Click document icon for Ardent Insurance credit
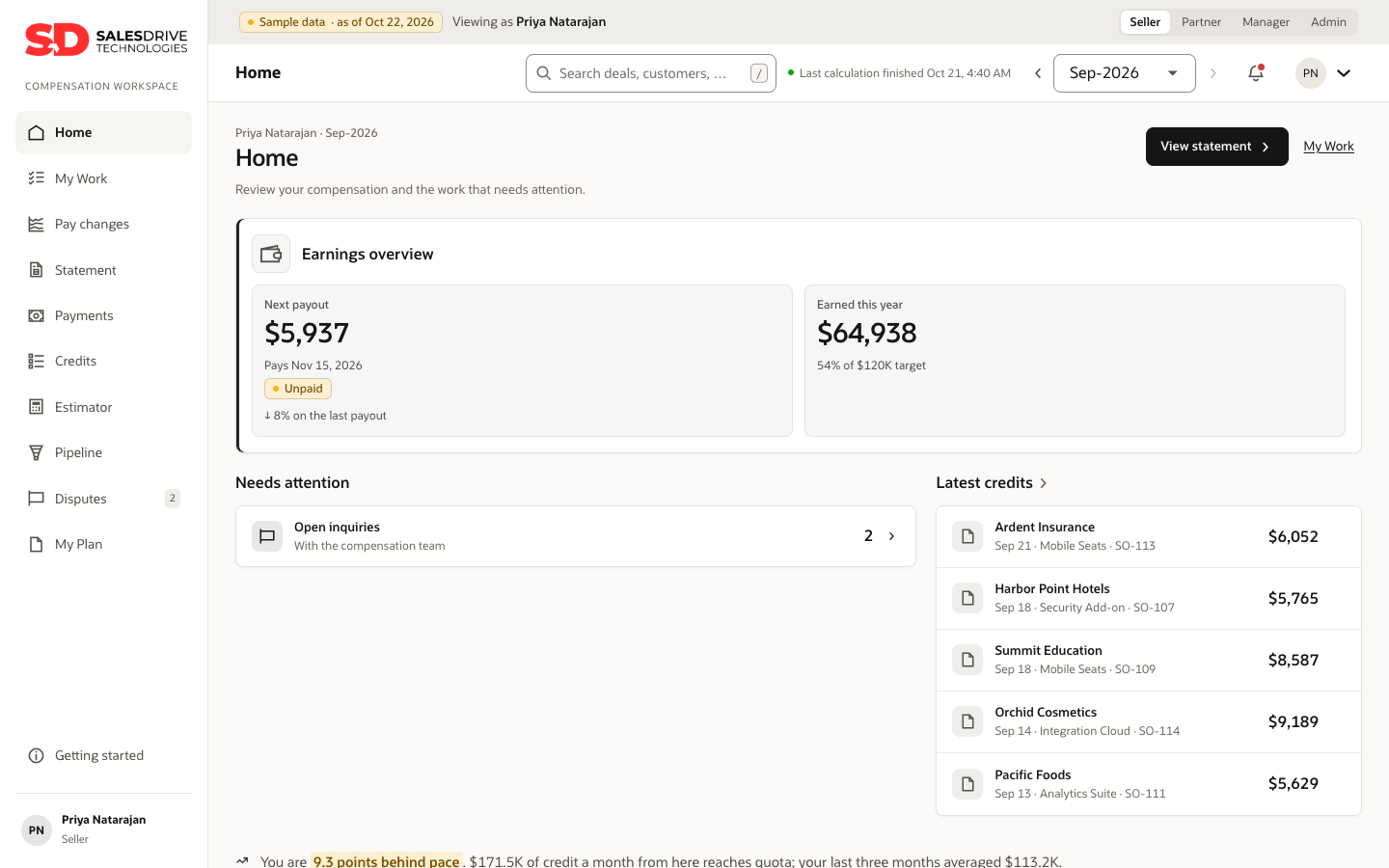Screen dimensions: 1389x868 (x=967, y=536)
